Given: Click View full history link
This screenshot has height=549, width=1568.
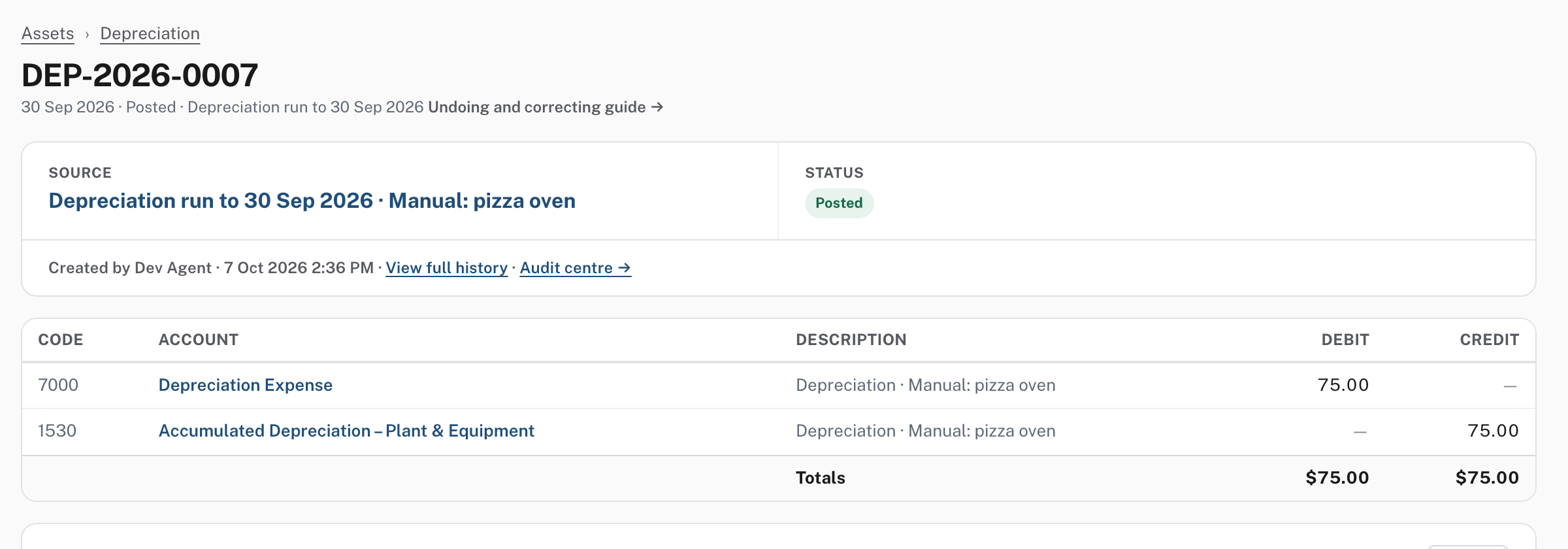Looking at the screenshot, I should click(x=446, y=268).
